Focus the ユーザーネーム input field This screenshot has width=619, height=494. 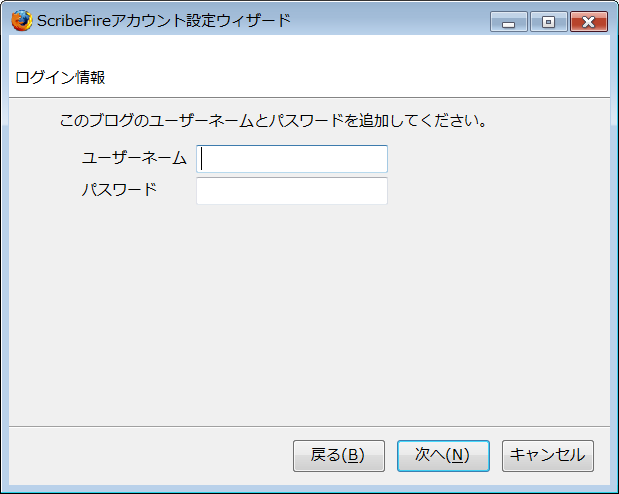[292, 159]
